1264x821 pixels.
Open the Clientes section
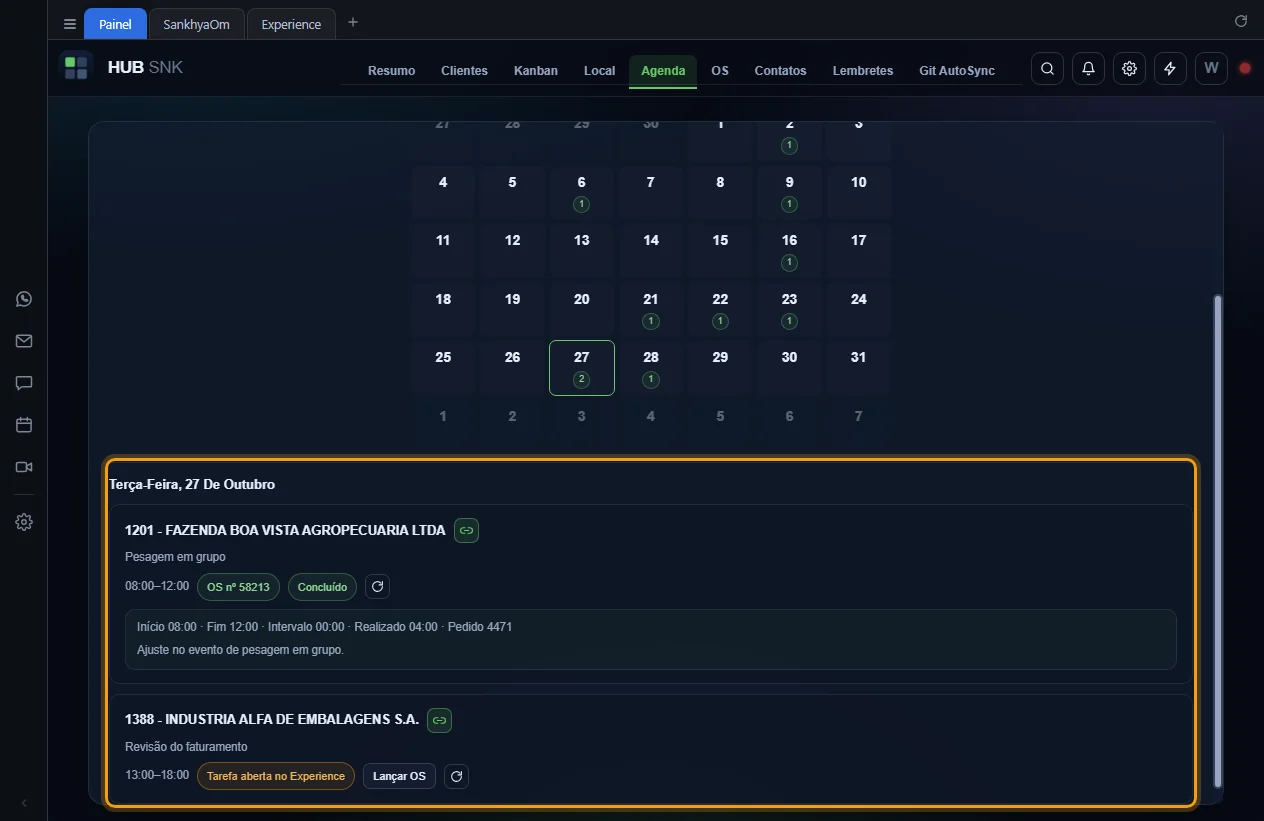coord(464,71)
